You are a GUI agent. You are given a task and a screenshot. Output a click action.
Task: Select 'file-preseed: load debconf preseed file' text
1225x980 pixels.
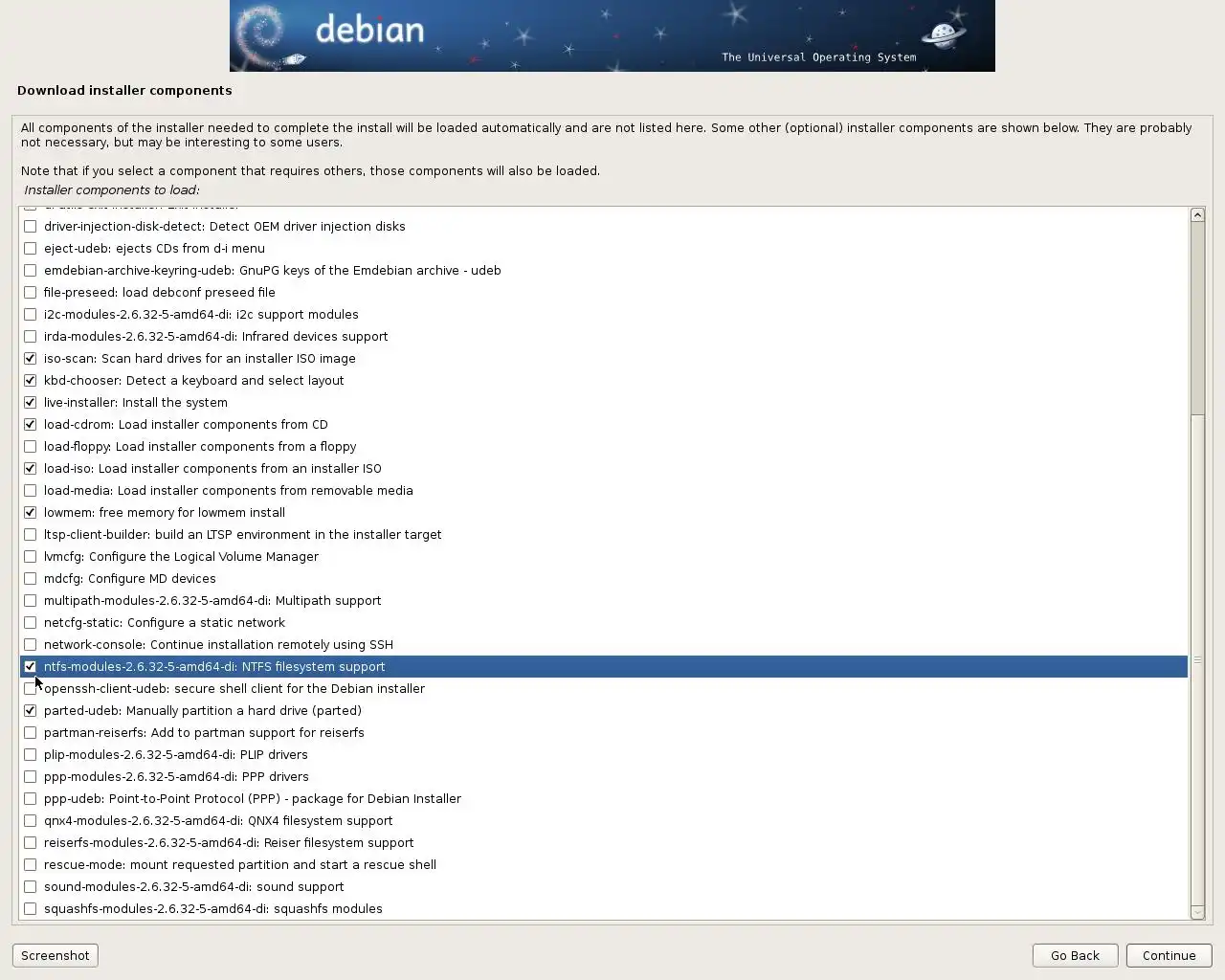160,293
